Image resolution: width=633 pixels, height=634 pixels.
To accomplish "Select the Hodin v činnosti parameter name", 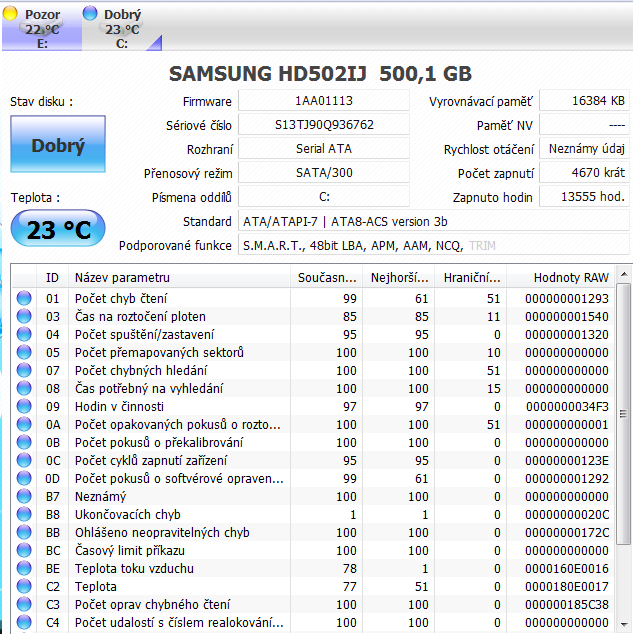I will pyautogui.click(x=119, y=406).
